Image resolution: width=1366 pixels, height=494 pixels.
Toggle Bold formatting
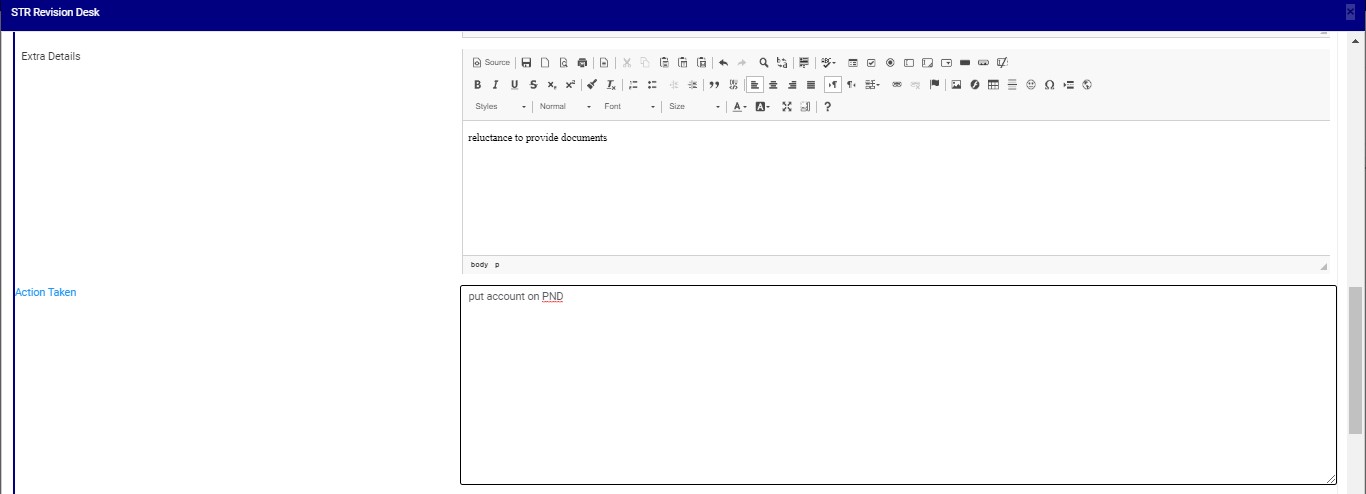477,85
